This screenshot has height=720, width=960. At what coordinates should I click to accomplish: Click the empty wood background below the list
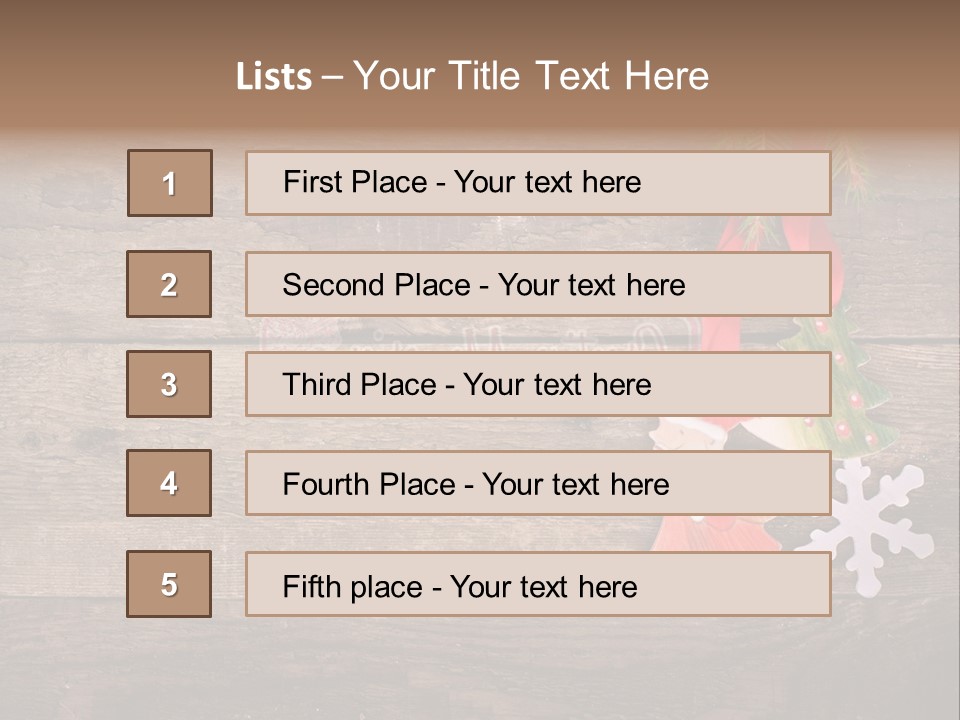tap(480, 665)
